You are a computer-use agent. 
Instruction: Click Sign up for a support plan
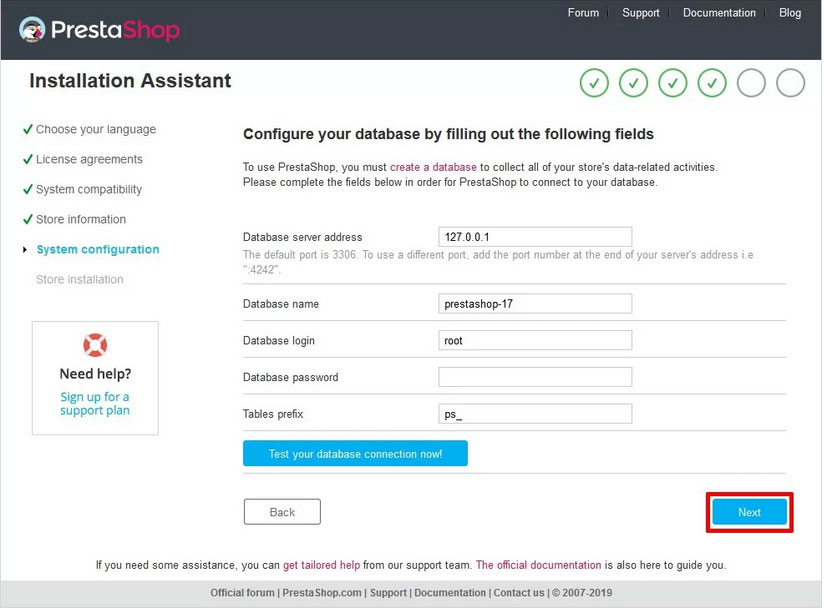(95, 404)
